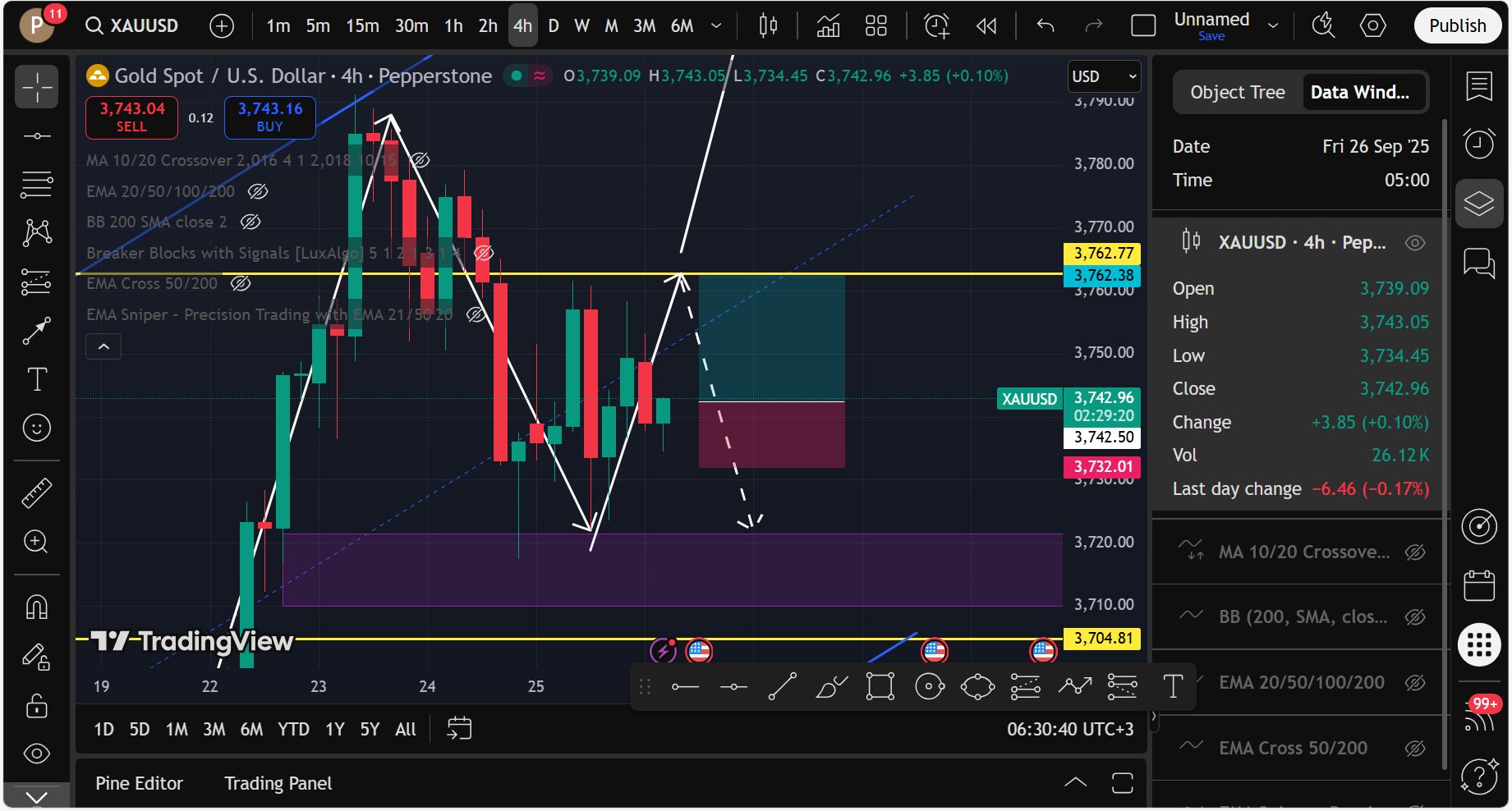Open the emoji and stickers tool
Image resolution: width=1512 pixels, height=811 pixels.
tap(37, 428)
